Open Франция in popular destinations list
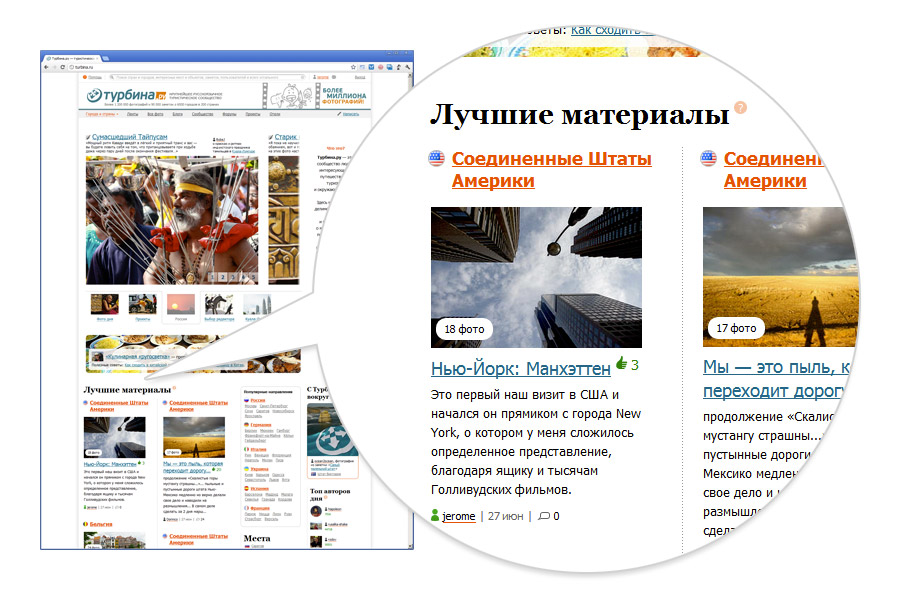 click(260, 508)
